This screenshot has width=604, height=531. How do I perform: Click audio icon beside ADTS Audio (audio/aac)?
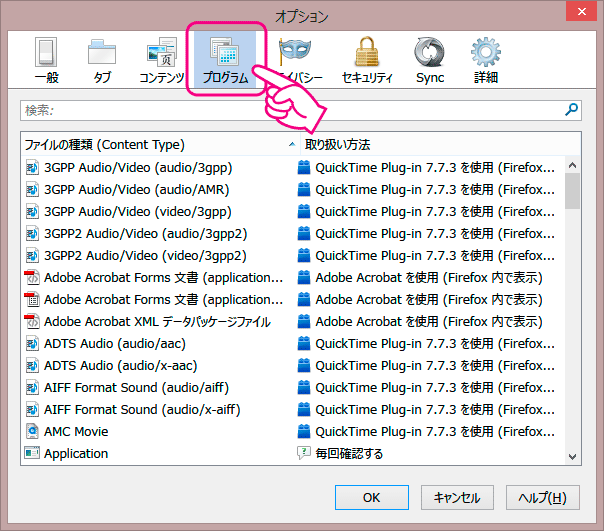[32, 343]
